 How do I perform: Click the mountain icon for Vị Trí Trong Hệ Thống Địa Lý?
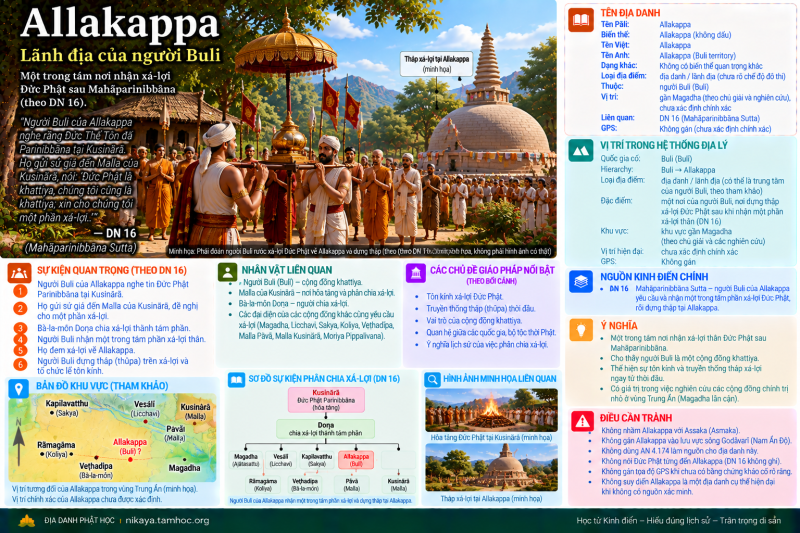581,151
